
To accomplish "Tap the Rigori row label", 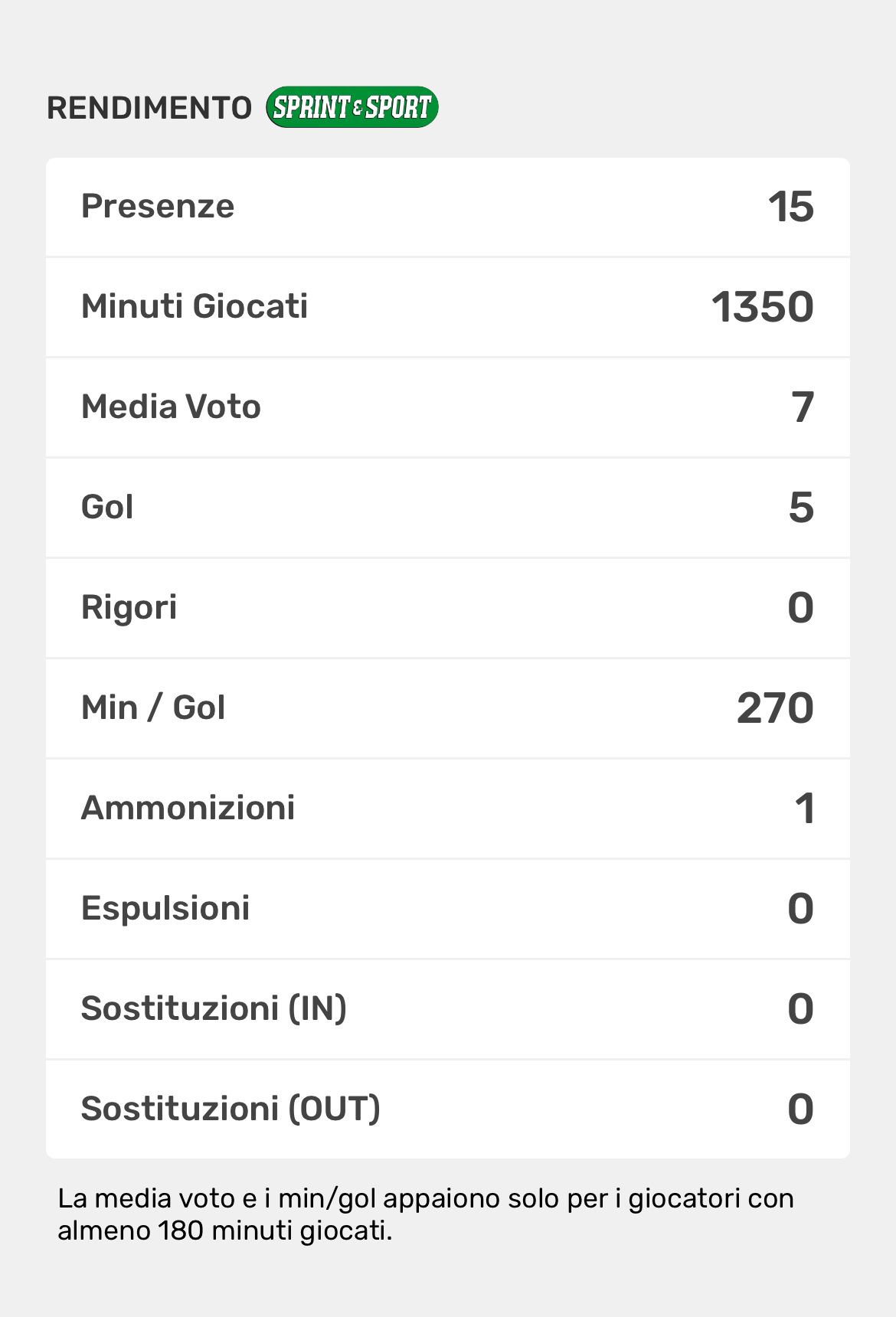I will [x=129, y=607].
